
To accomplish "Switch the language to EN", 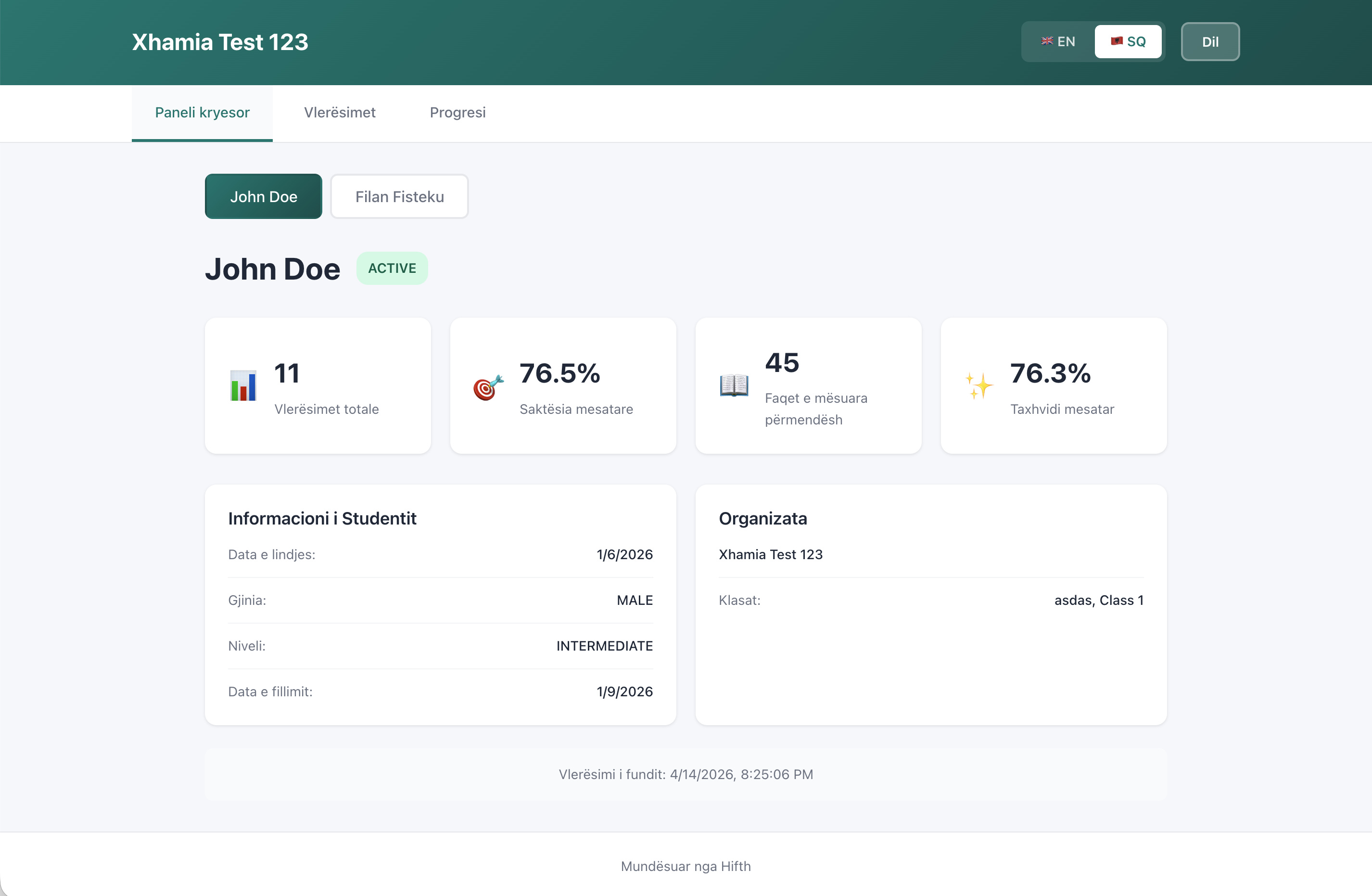I will tap(1058, 41).
